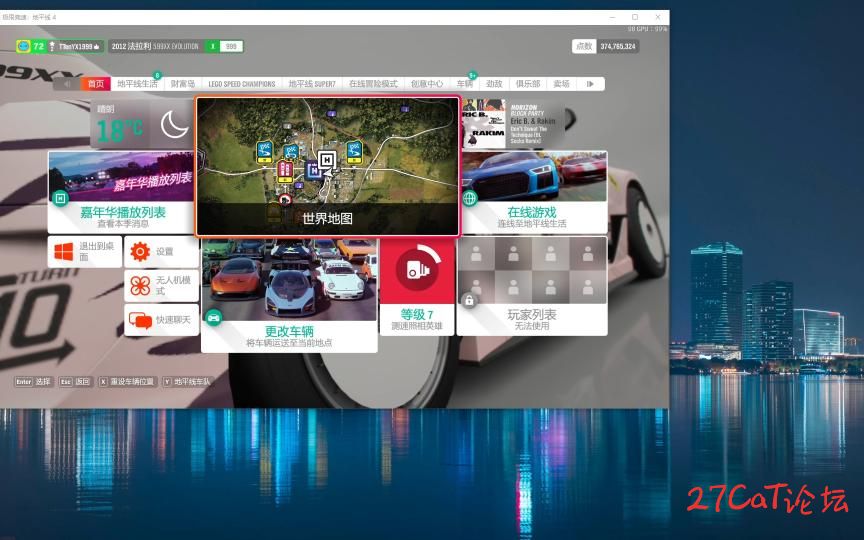Click the globe icon on 在线游戏

469,198
